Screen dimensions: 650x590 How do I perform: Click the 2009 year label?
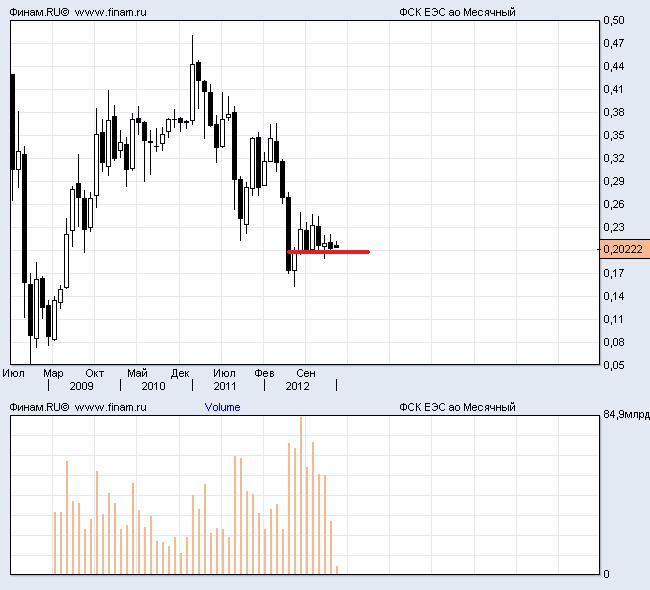(x=81, y=386)
